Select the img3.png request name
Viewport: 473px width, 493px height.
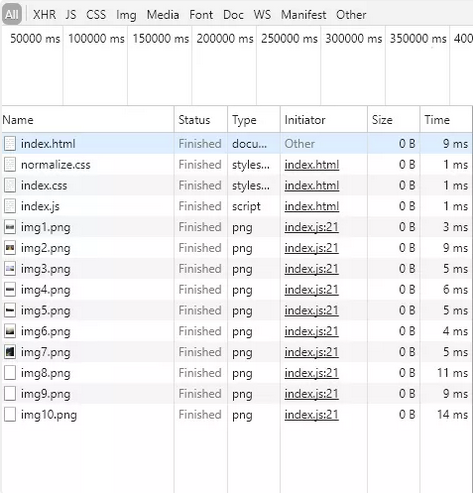tap(46, 269)
